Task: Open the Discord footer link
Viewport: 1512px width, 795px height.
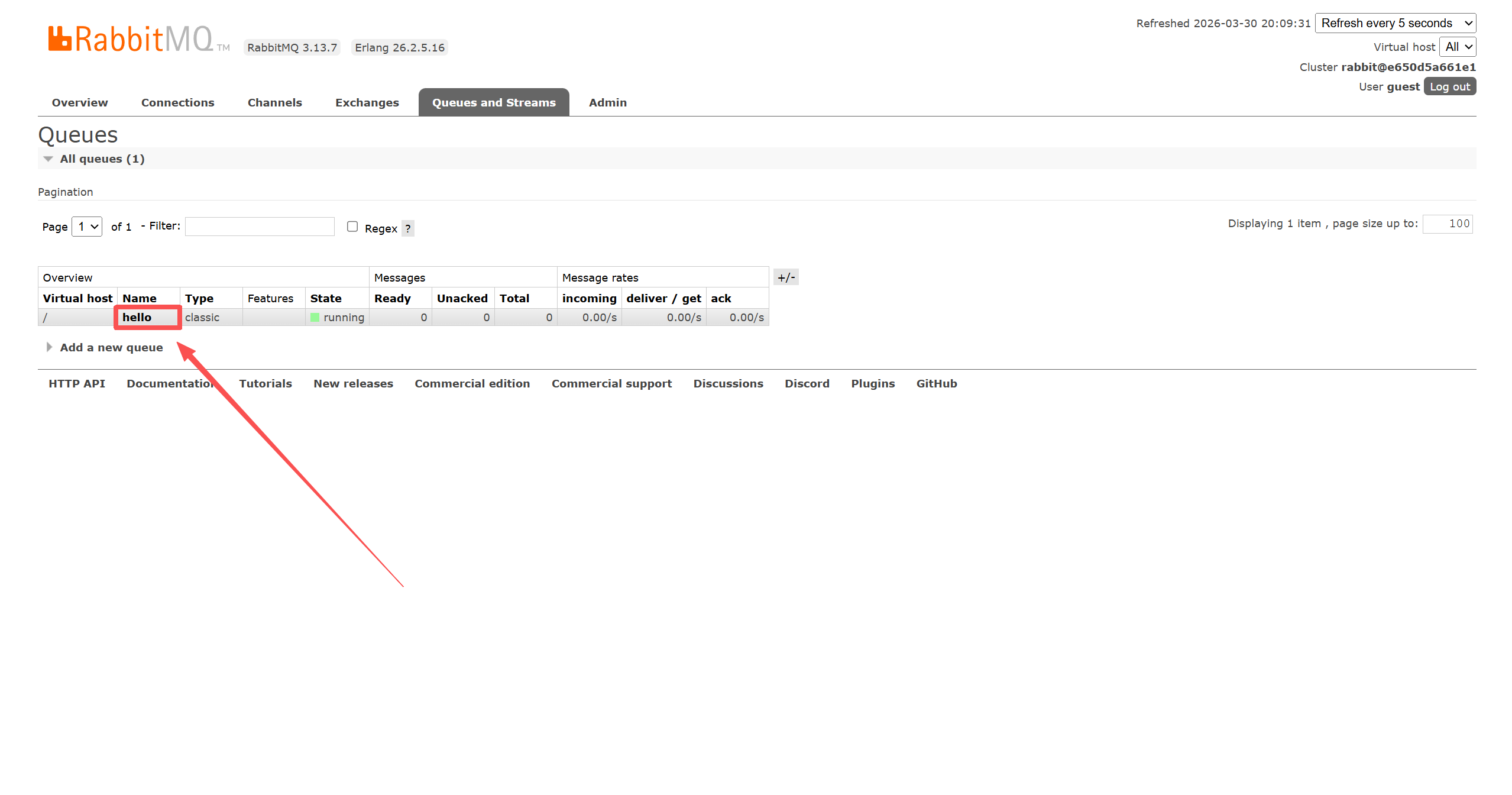Action: (x=807, y=383)
